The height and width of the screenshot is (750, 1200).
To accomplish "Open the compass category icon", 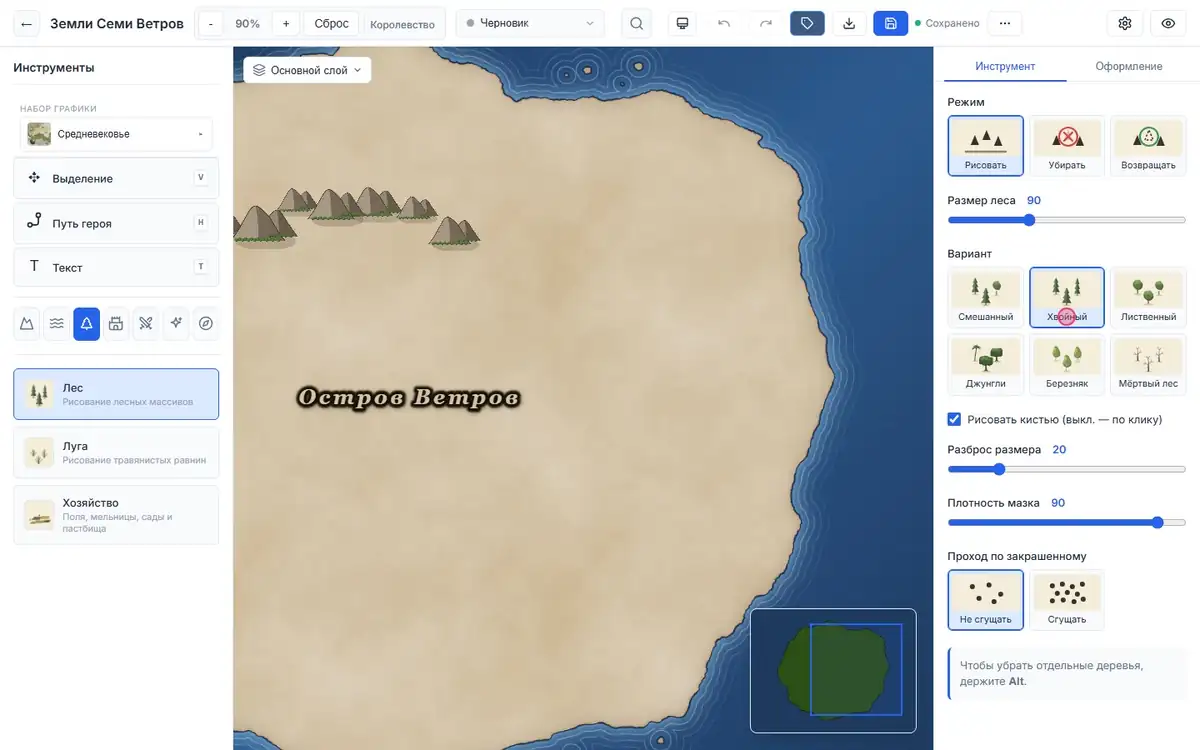I will [x=206, y=323].
